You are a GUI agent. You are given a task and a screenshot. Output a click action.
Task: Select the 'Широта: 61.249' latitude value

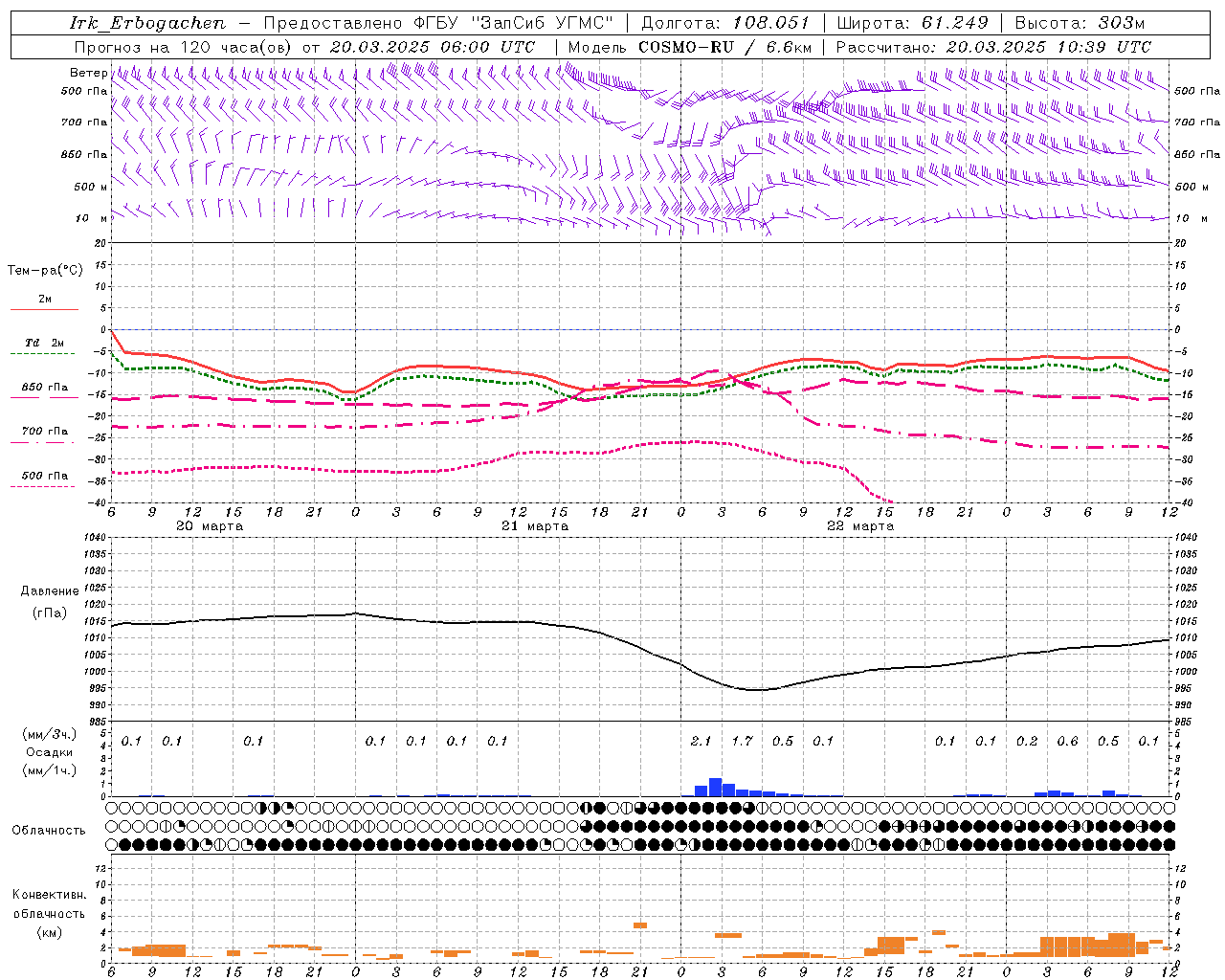(x=912, y=23)
